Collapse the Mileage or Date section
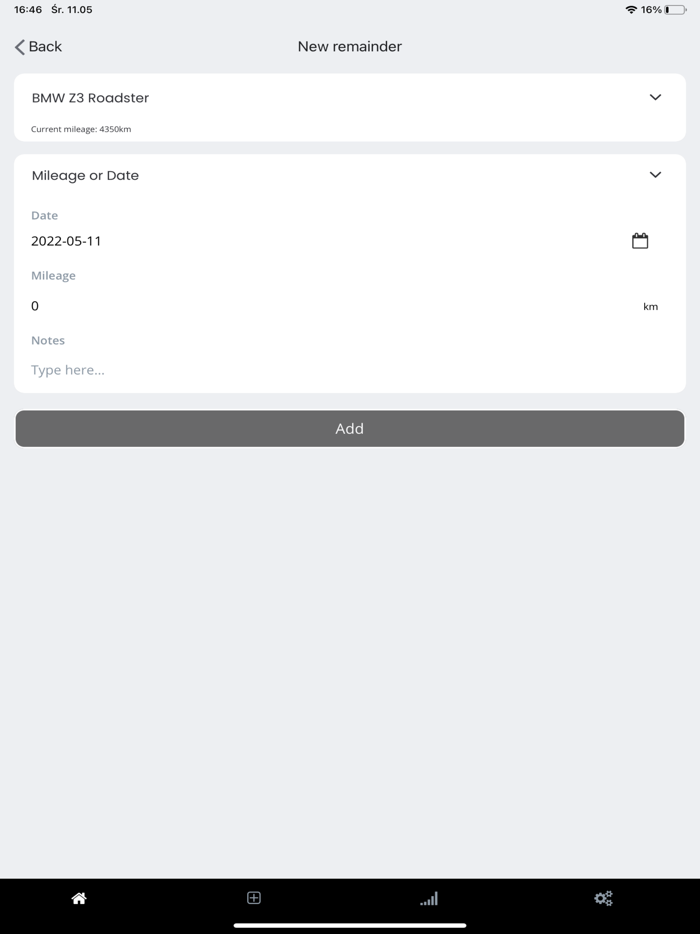 click(656, 174)
